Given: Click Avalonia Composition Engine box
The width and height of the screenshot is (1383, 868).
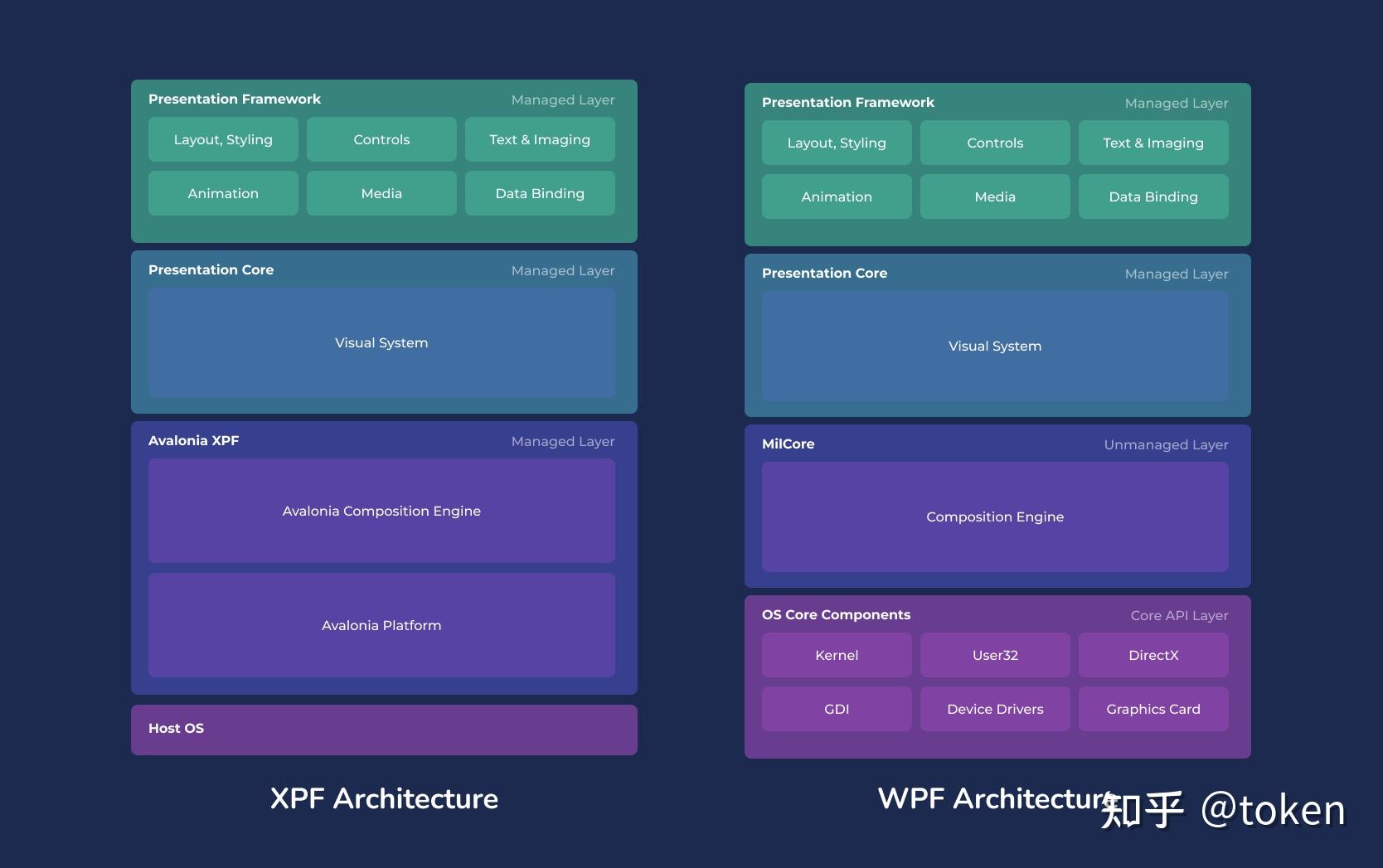Looking at the screenshot, I should pos(381,511).
